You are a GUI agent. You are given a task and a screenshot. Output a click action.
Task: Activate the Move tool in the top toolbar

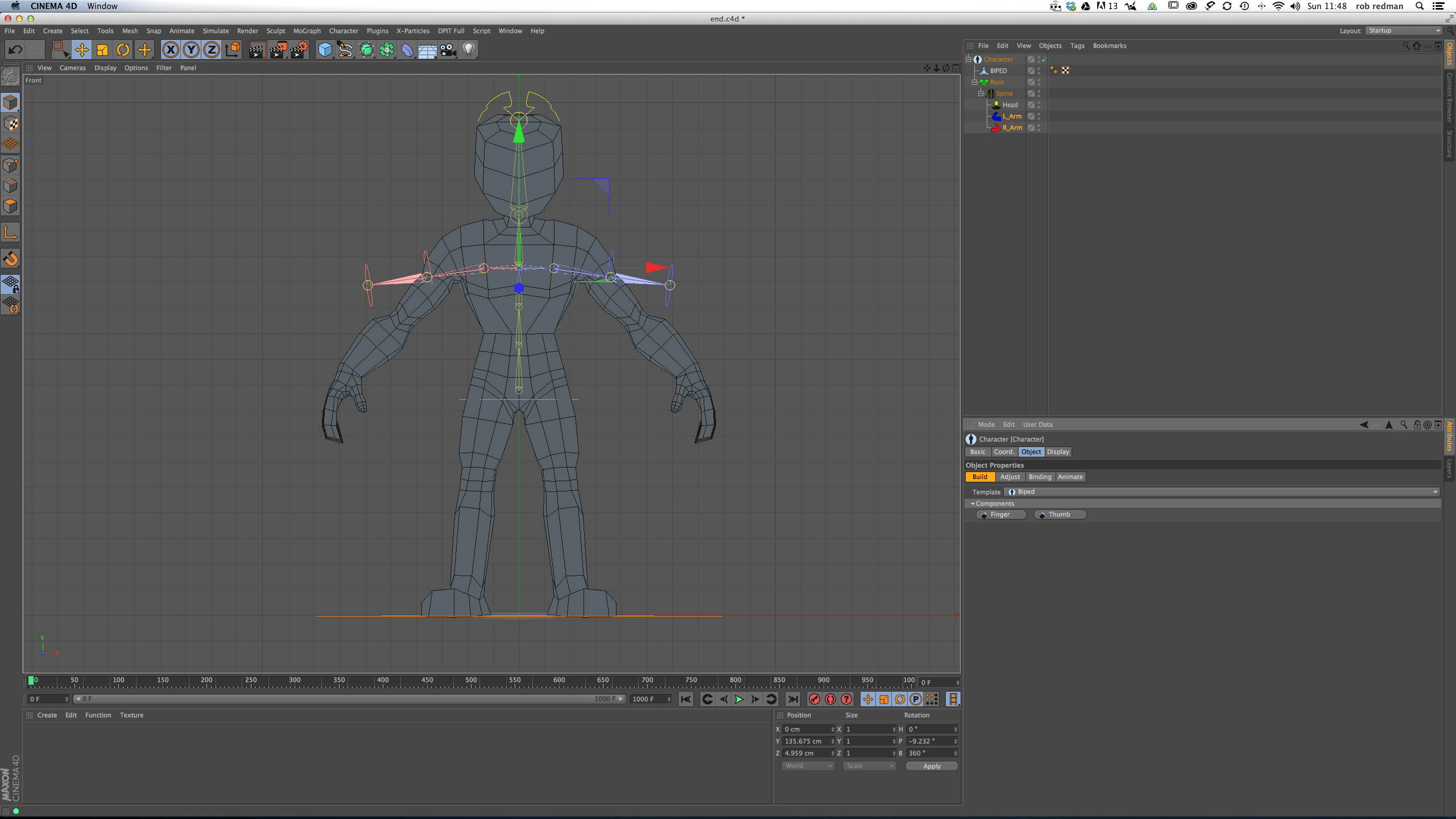pos(82,50)
